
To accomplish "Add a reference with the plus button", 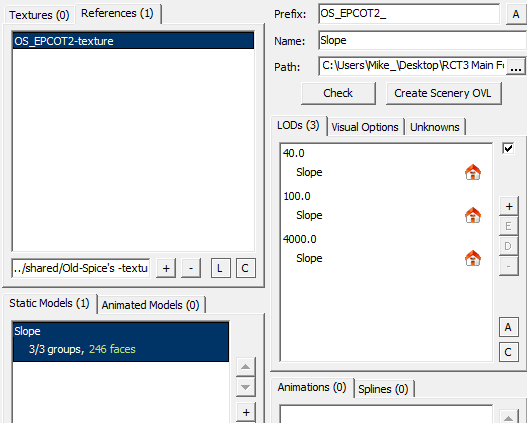I will (x=166, y=268).
